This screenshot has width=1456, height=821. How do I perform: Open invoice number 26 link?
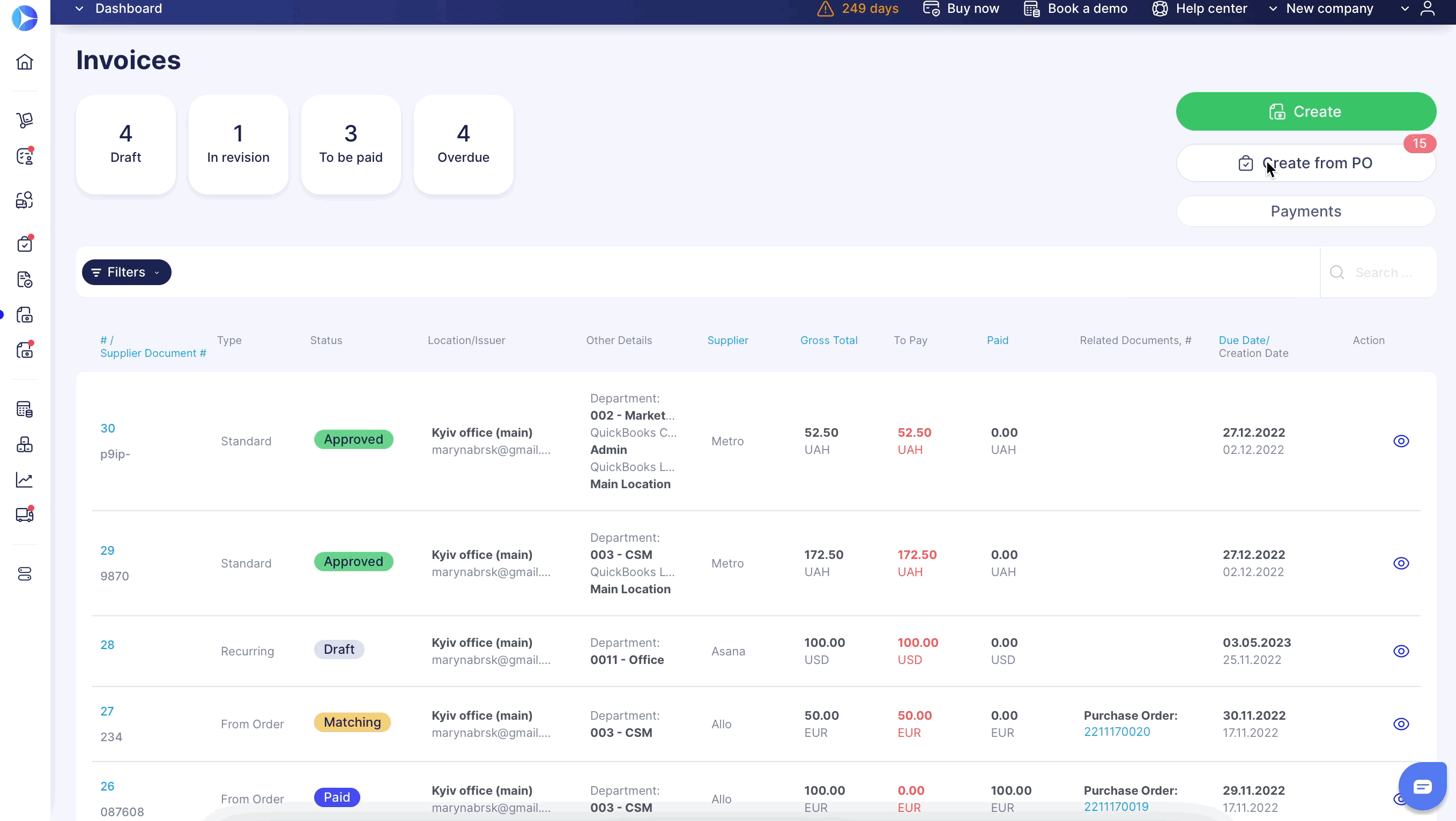107,787
